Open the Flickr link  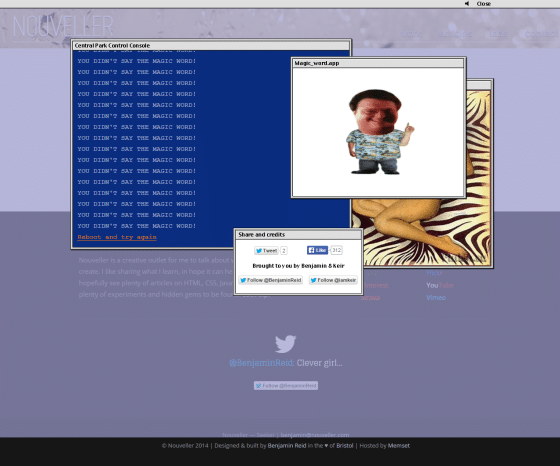click(x=434, y=273)
